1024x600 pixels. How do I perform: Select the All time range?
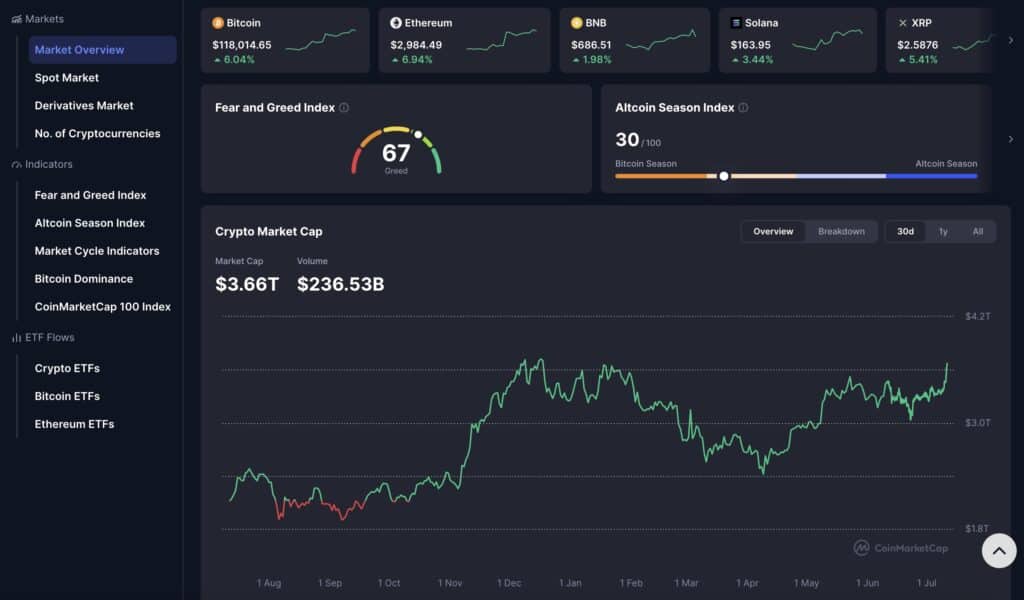pos(978,232)
